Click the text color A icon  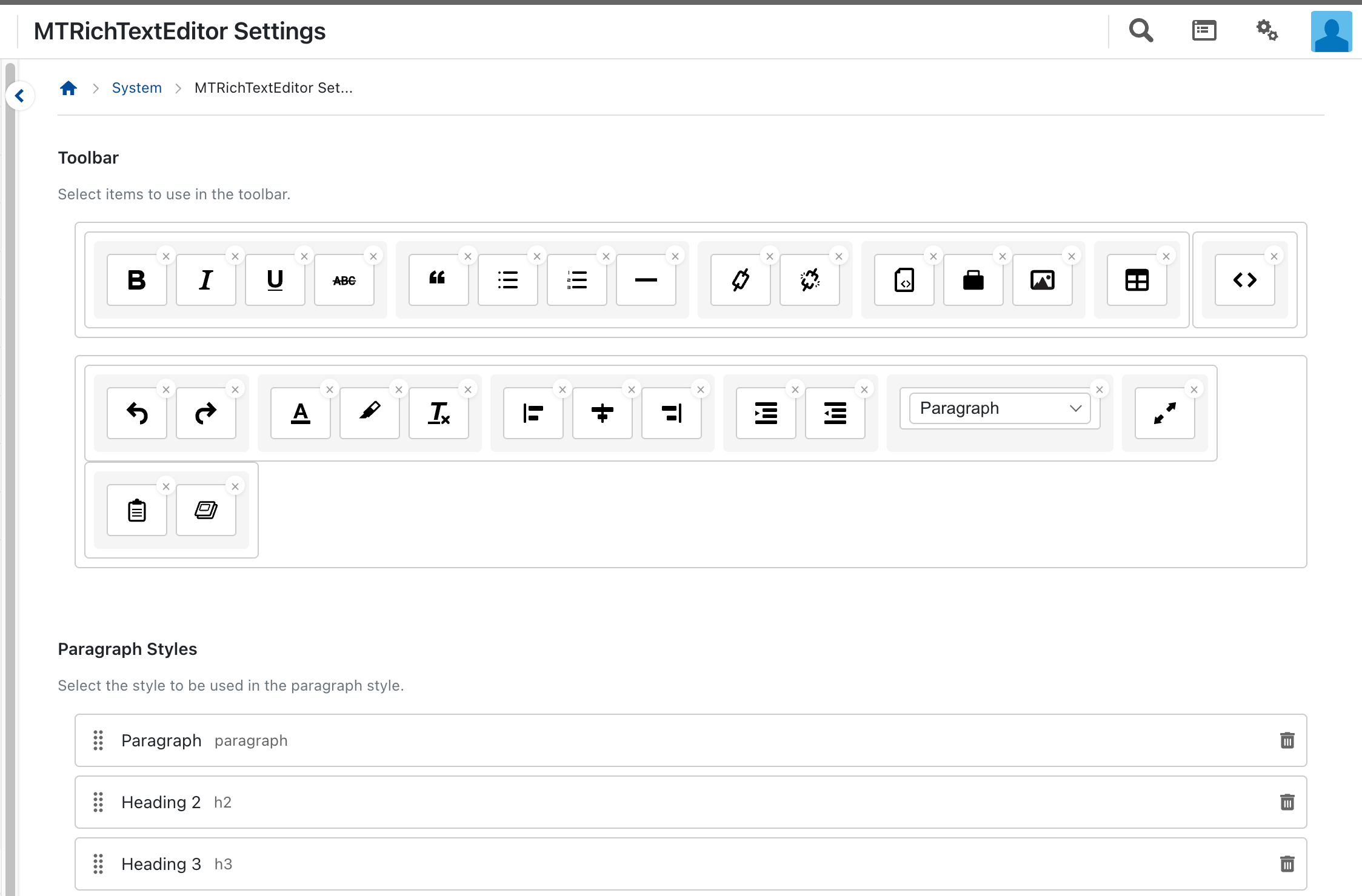300,413
